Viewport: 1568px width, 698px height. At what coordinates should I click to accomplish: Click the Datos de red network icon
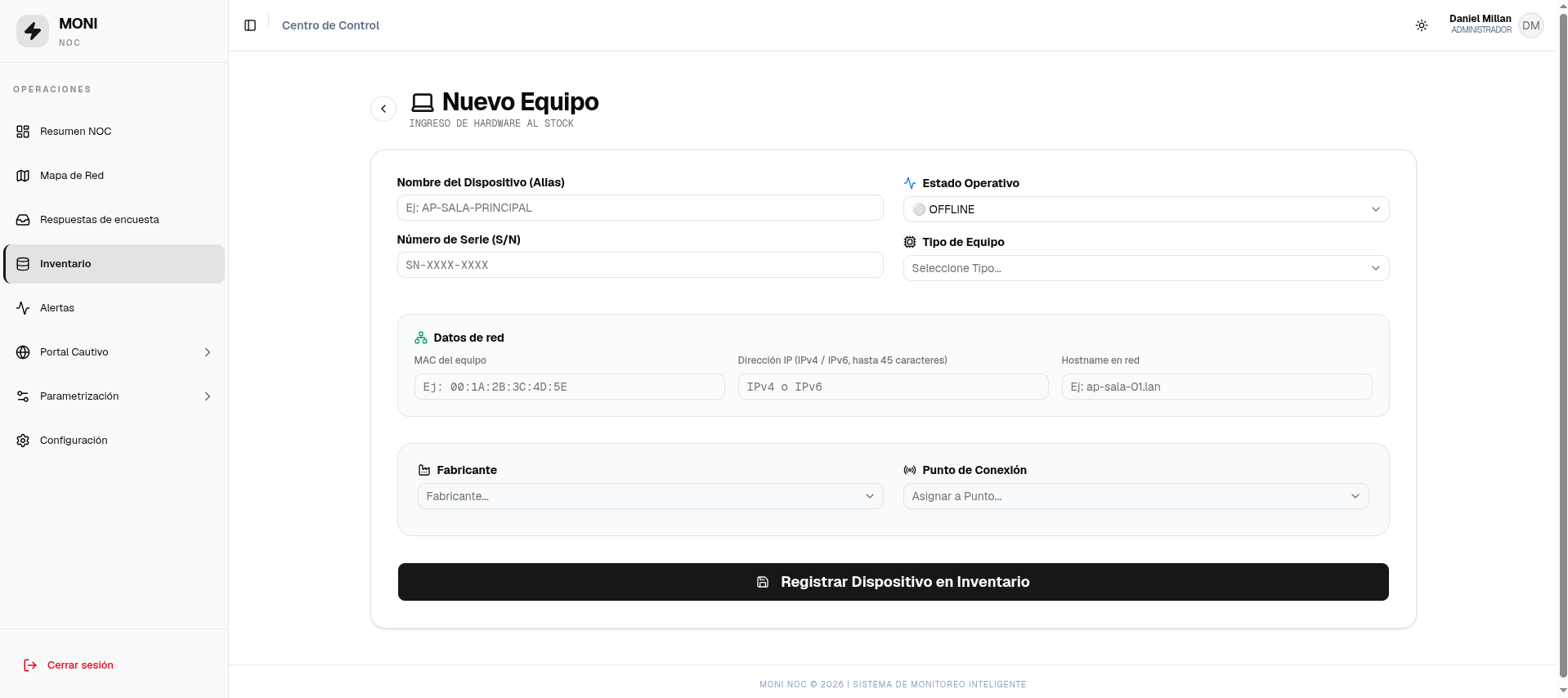421,338
